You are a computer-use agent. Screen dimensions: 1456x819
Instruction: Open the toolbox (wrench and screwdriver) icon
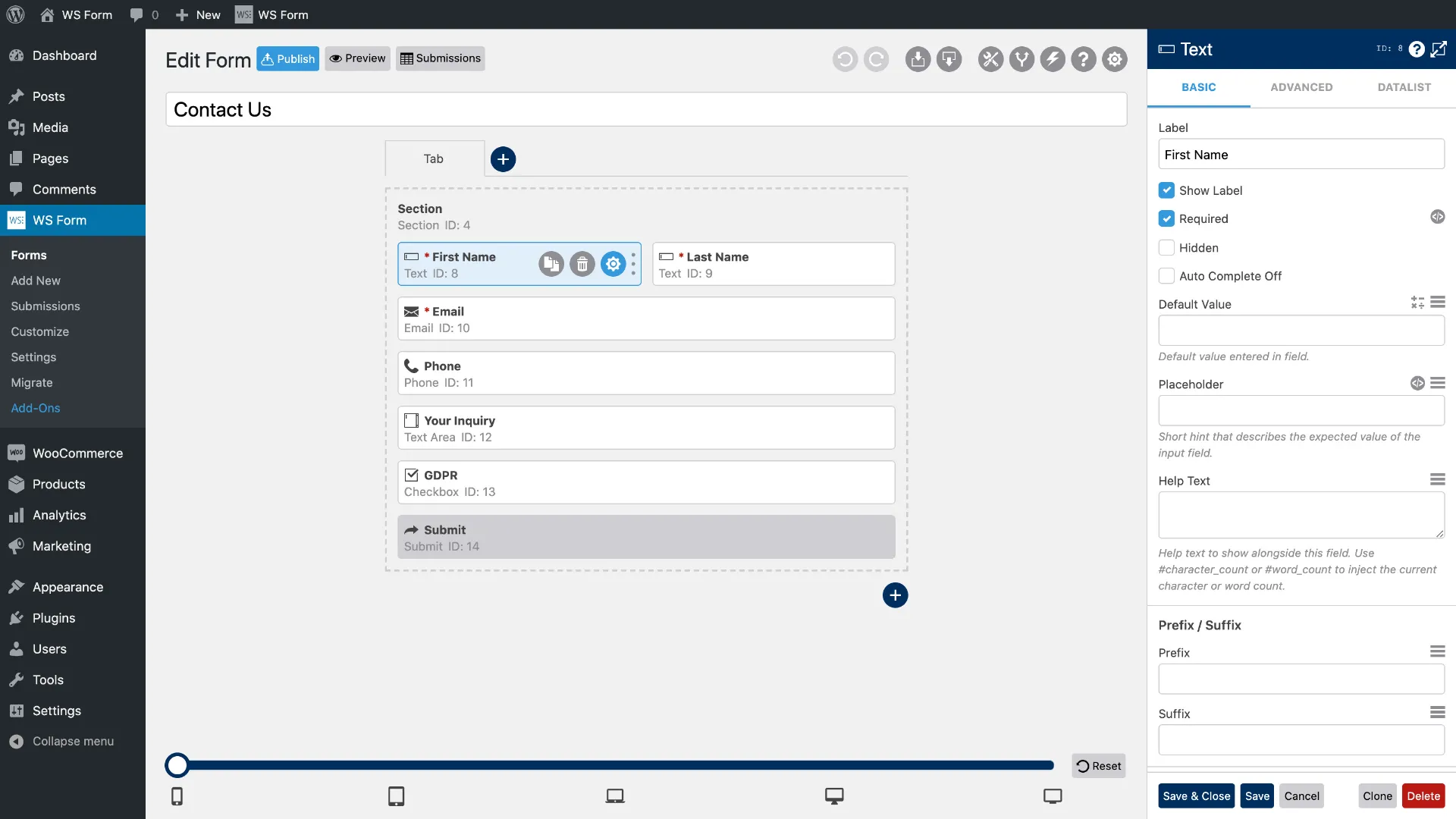point(990,59)
